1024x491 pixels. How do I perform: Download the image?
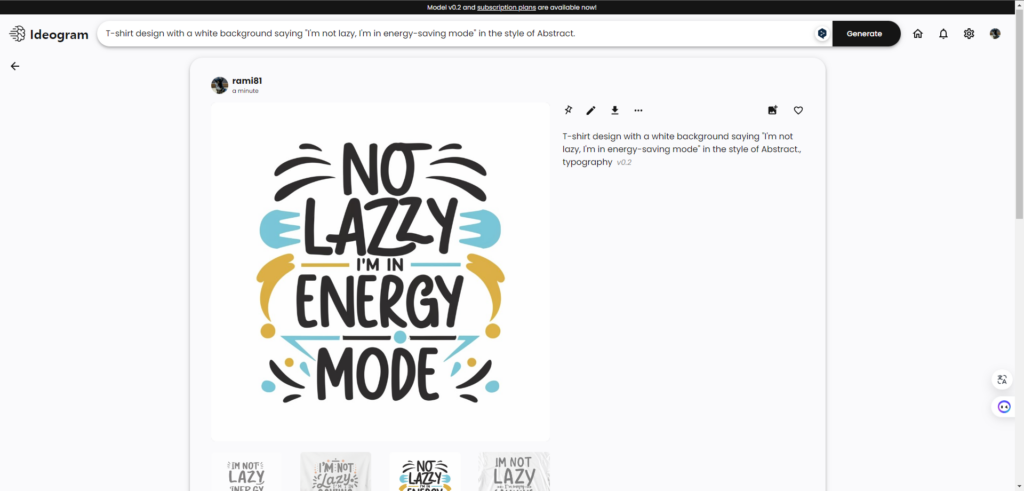(x=615, y=110)
